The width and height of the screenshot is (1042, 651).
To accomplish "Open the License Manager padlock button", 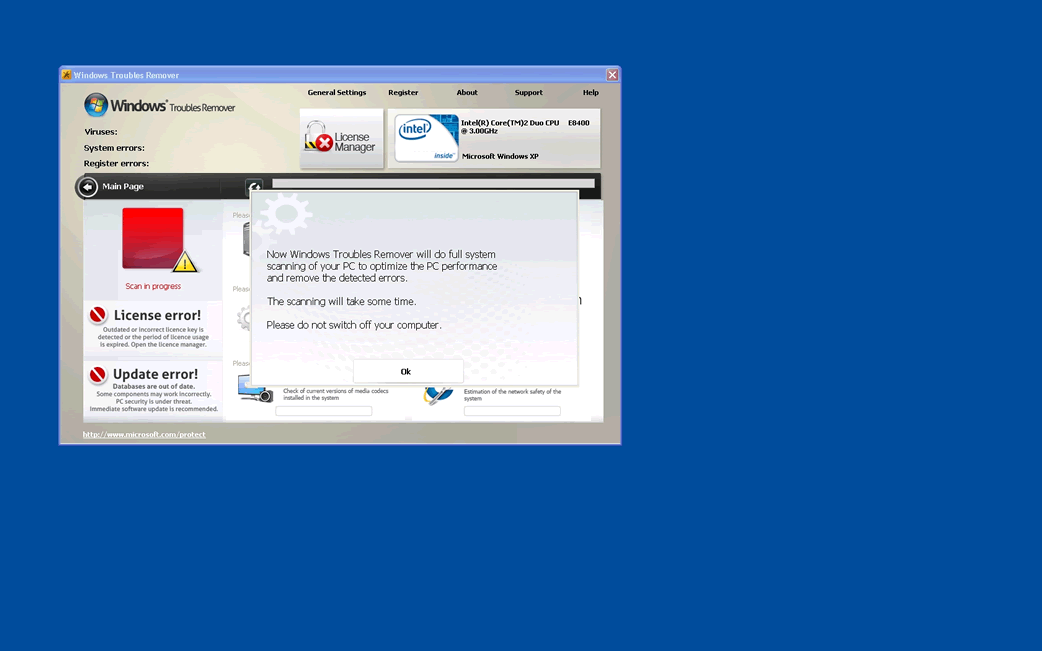I will point(341,139).
